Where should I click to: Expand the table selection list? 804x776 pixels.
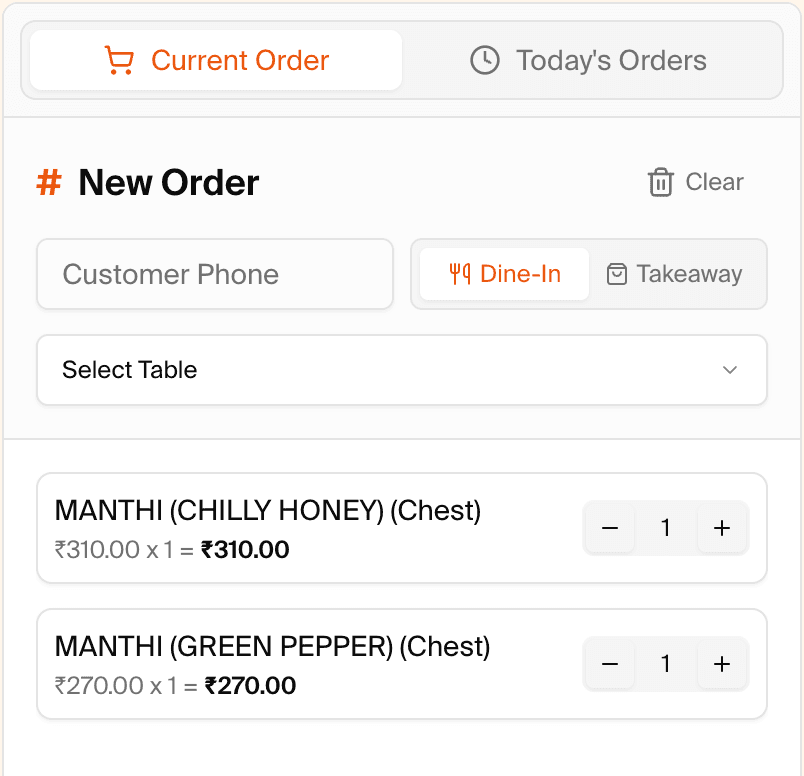tap(400, 370)
